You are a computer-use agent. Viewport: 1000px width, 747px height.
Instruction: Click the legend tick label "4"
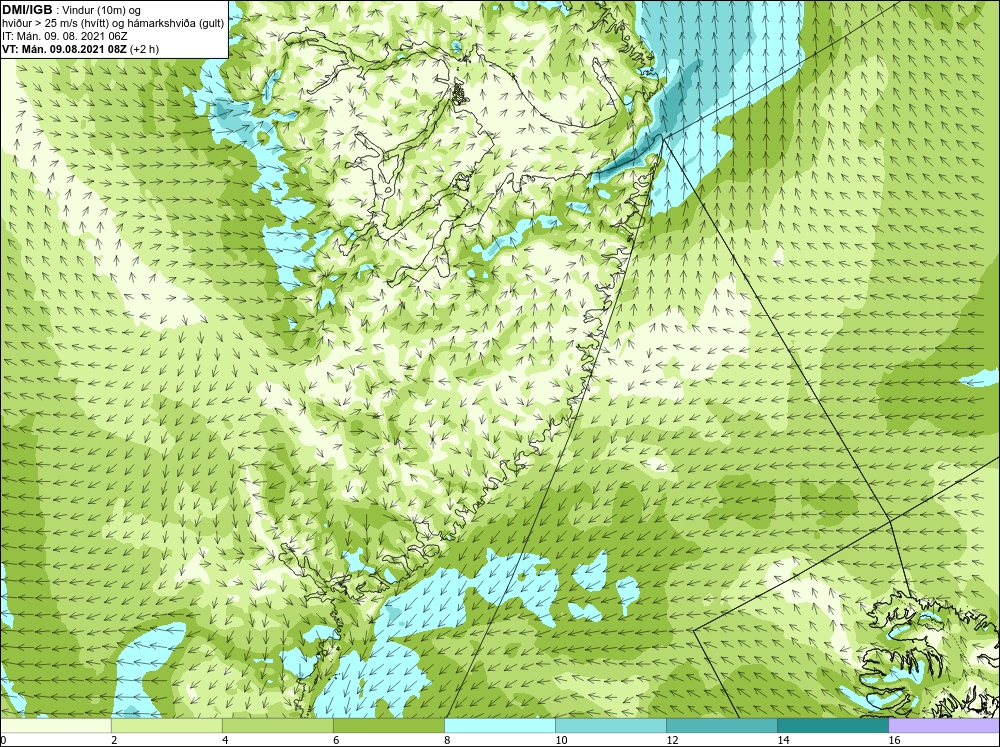click(225, 740)
